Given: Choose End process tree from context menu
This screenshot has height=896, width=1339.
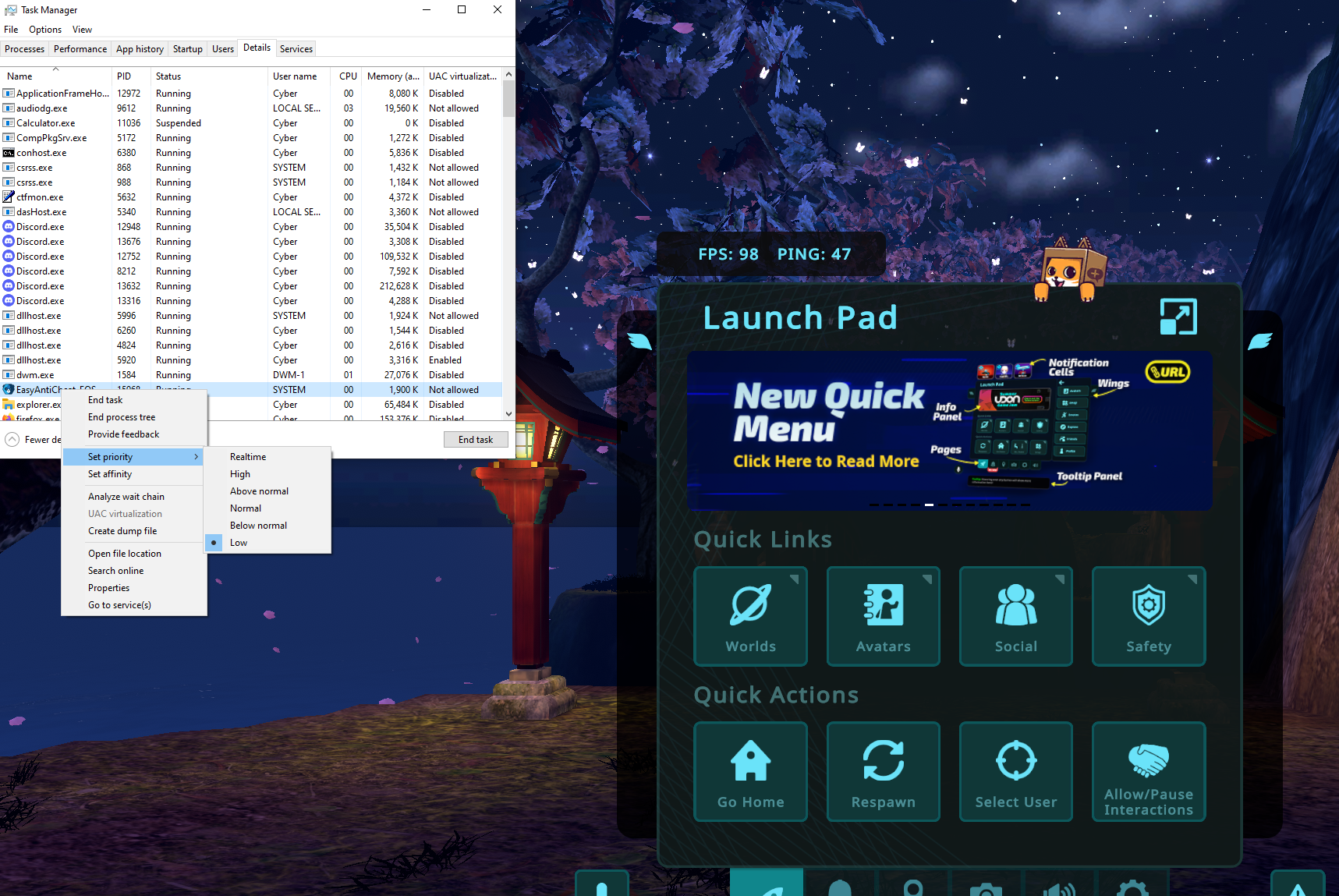Looking at the screenshot, I should point(133,417).
